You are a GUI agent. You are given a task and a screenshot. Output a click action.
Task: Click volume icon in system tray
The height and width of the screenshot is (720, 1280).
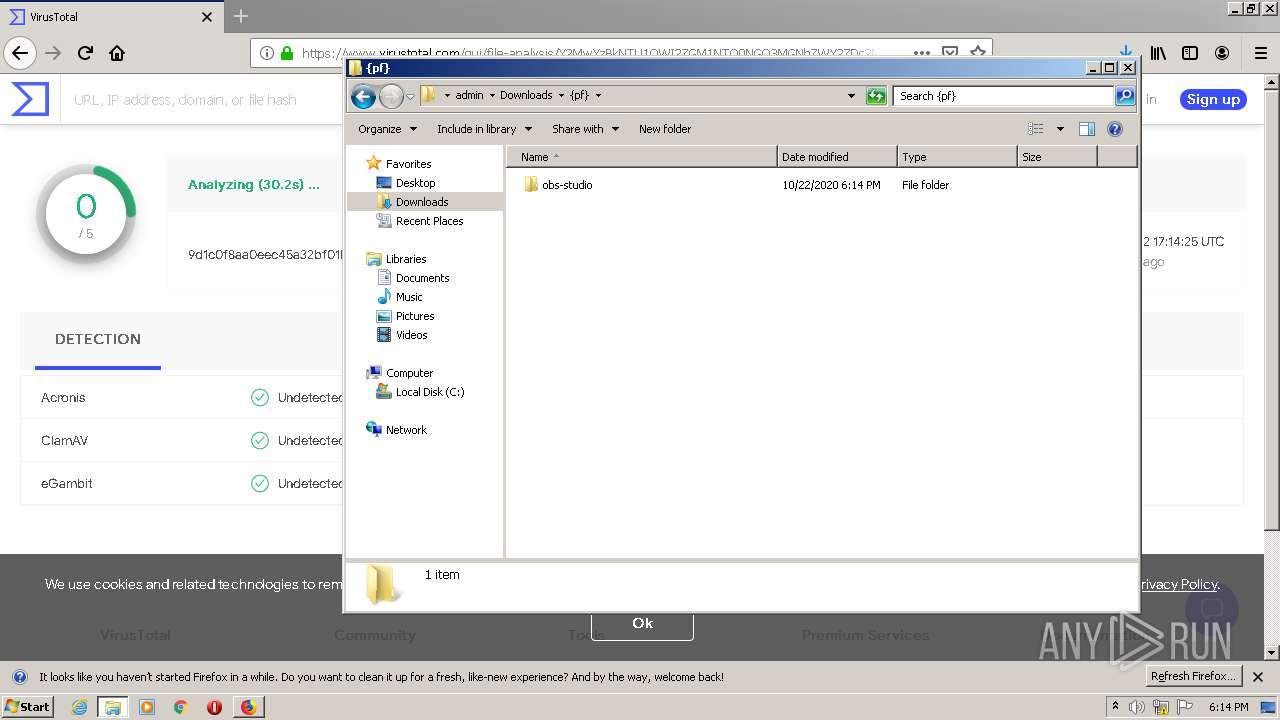tap(1137, 707)
